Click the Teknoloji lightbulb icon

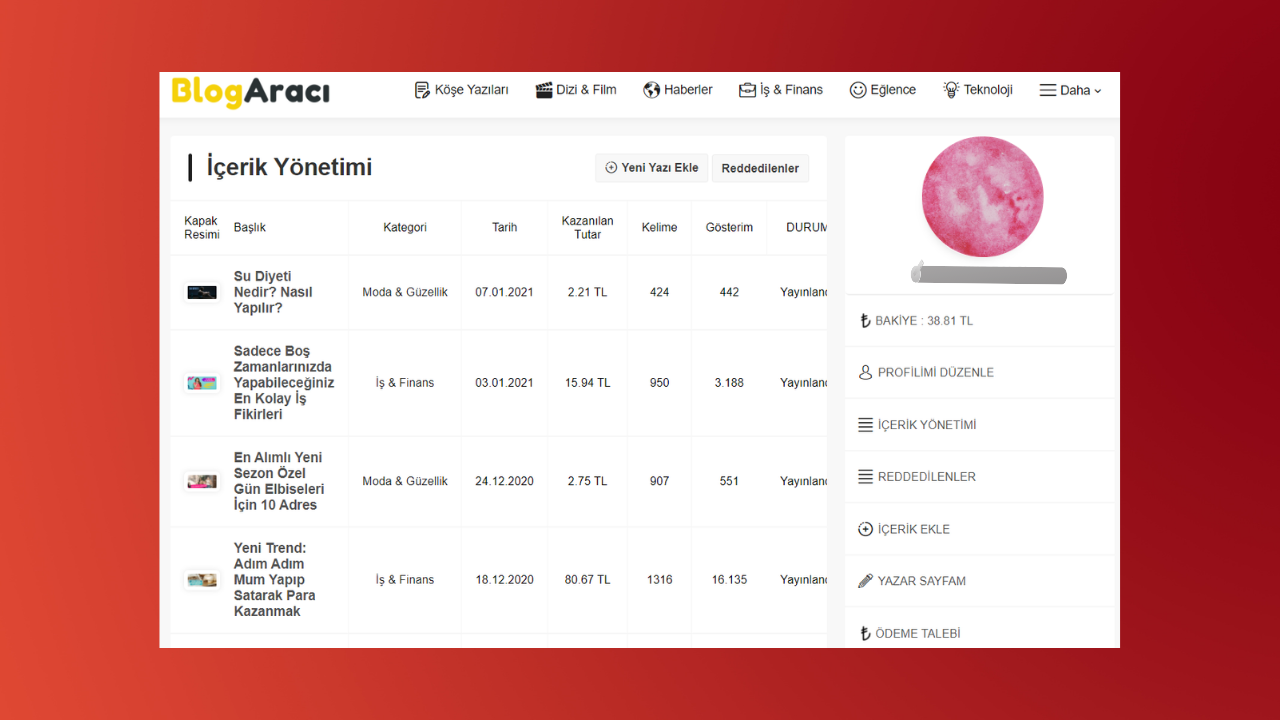951,90
